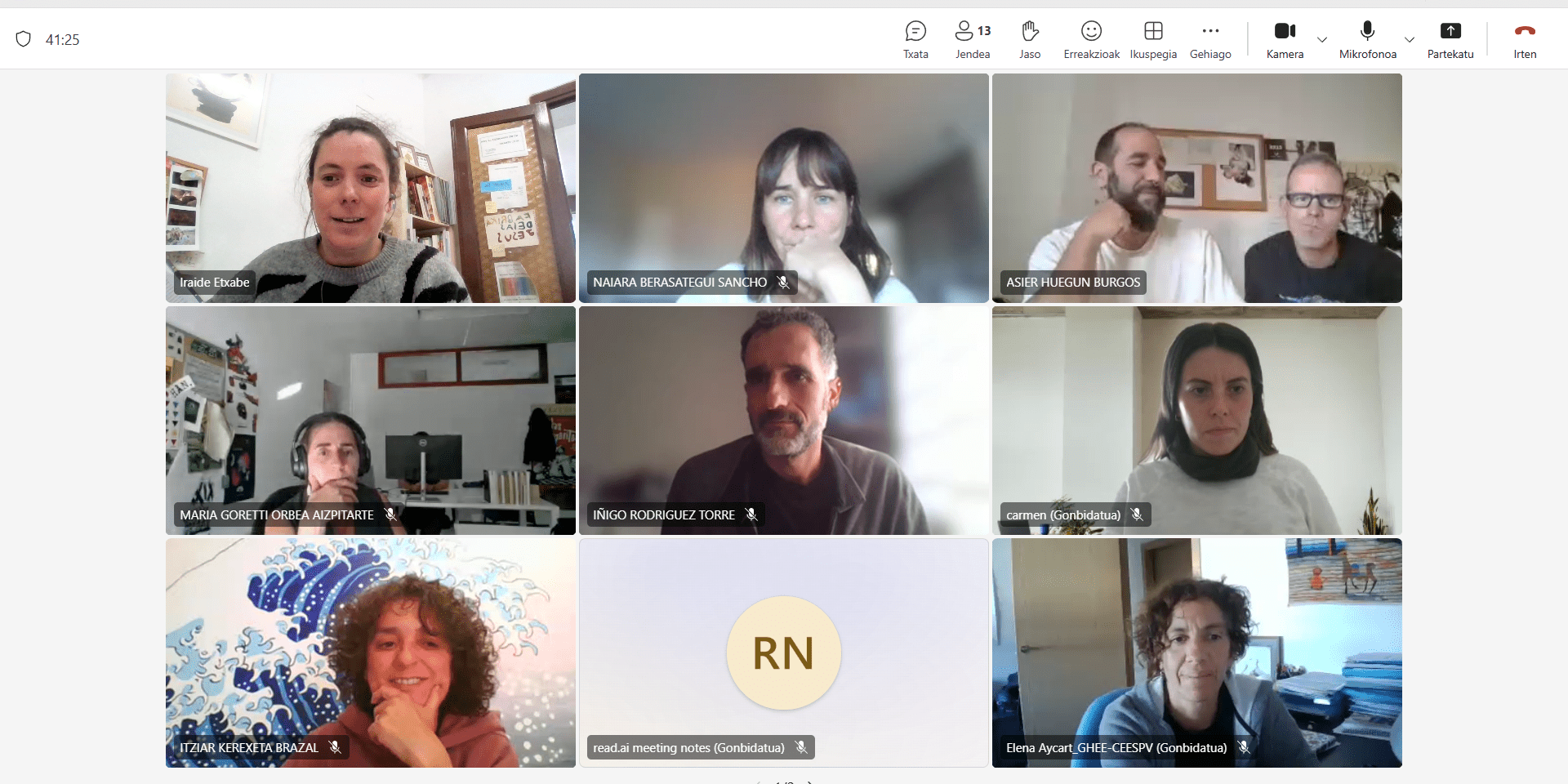Click the Iraide Etxabe name label

[x=214, y=283]
